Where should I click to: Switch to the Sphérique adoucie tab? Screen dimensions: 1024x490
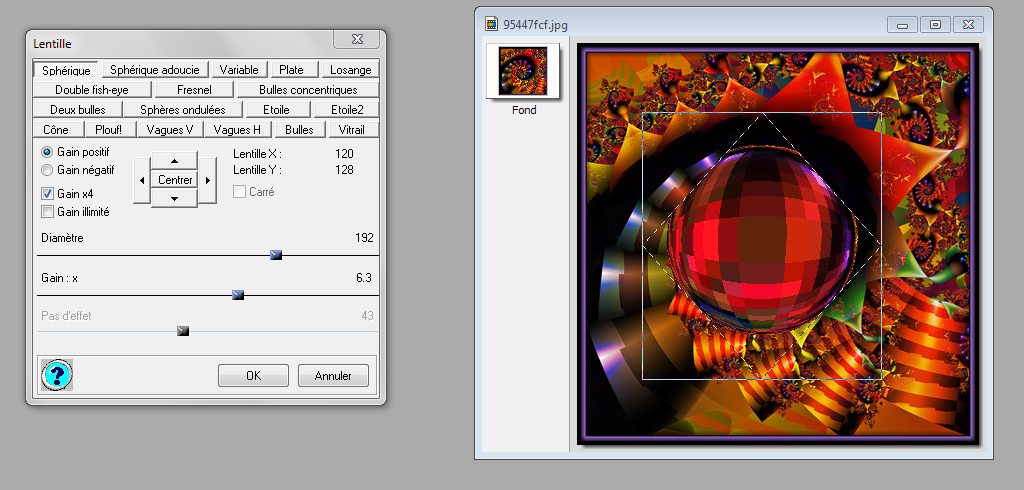pyautogui.click(x=155, y=70)
